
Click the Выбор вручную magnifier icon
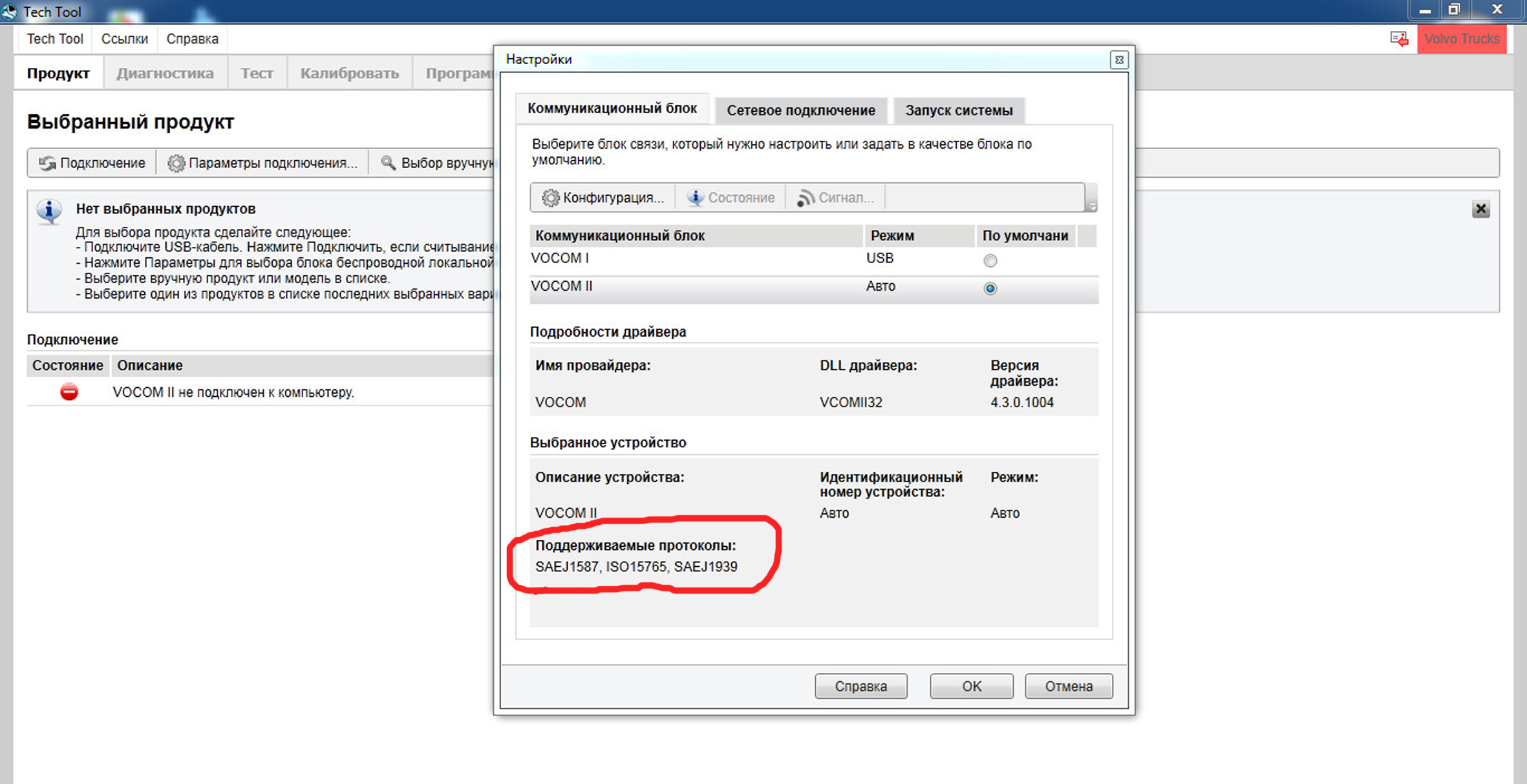[388, 162]
